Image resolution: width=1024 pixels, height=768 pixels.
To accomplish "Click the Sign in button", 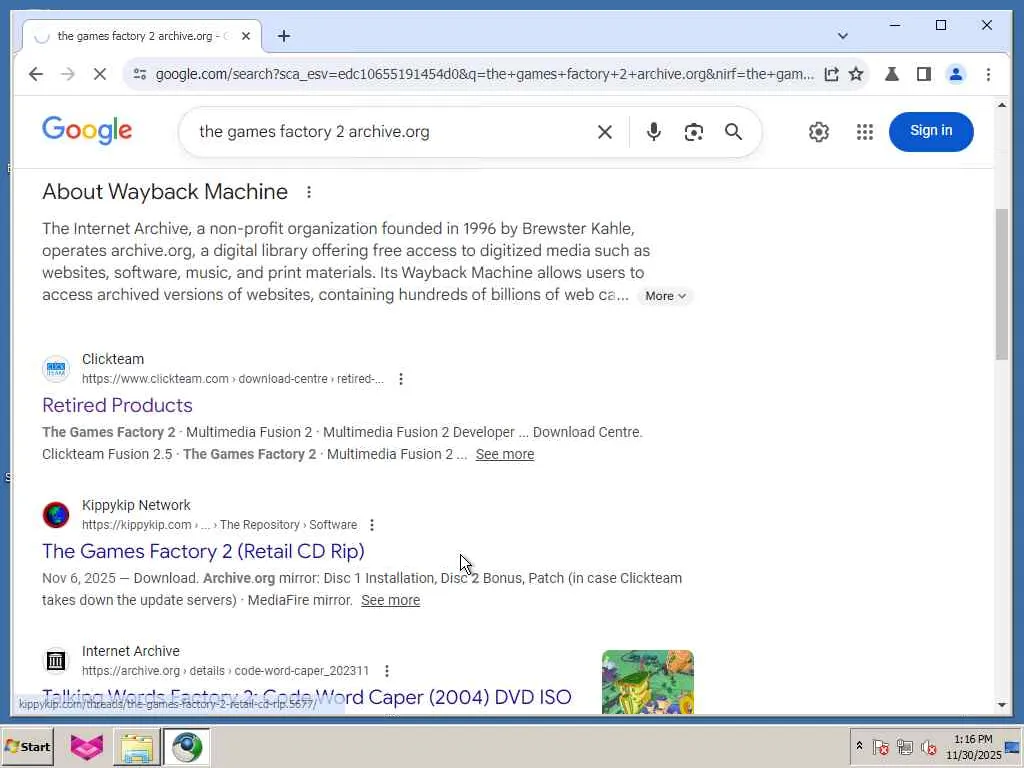I will 931,131.
